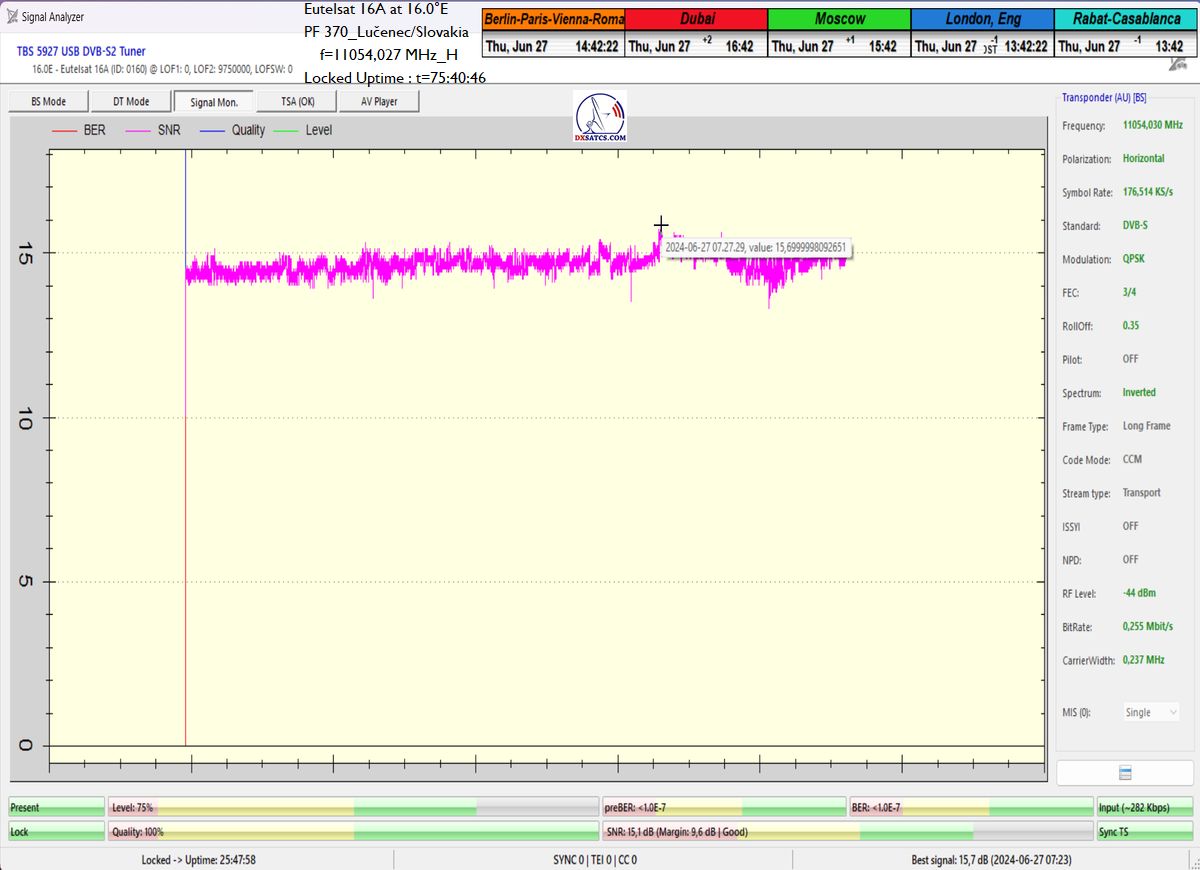This screenshot has width=1200, height=870.
Task: Select the Signal Mon. tab
Action: tap(214, 101)
